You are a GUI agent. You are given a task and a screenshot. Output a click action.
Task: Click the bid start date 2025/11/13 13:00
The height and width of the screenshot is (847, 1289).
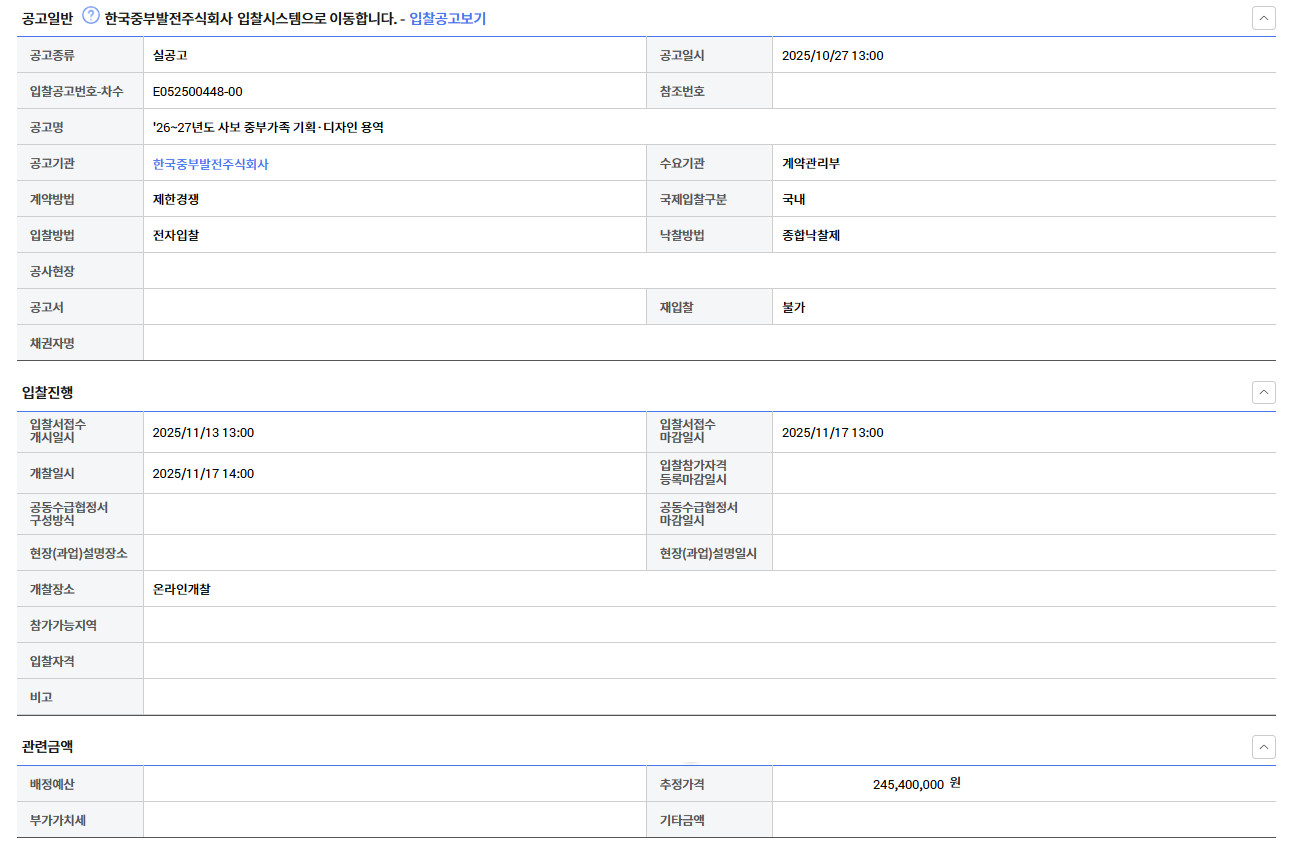click(203, 433)
